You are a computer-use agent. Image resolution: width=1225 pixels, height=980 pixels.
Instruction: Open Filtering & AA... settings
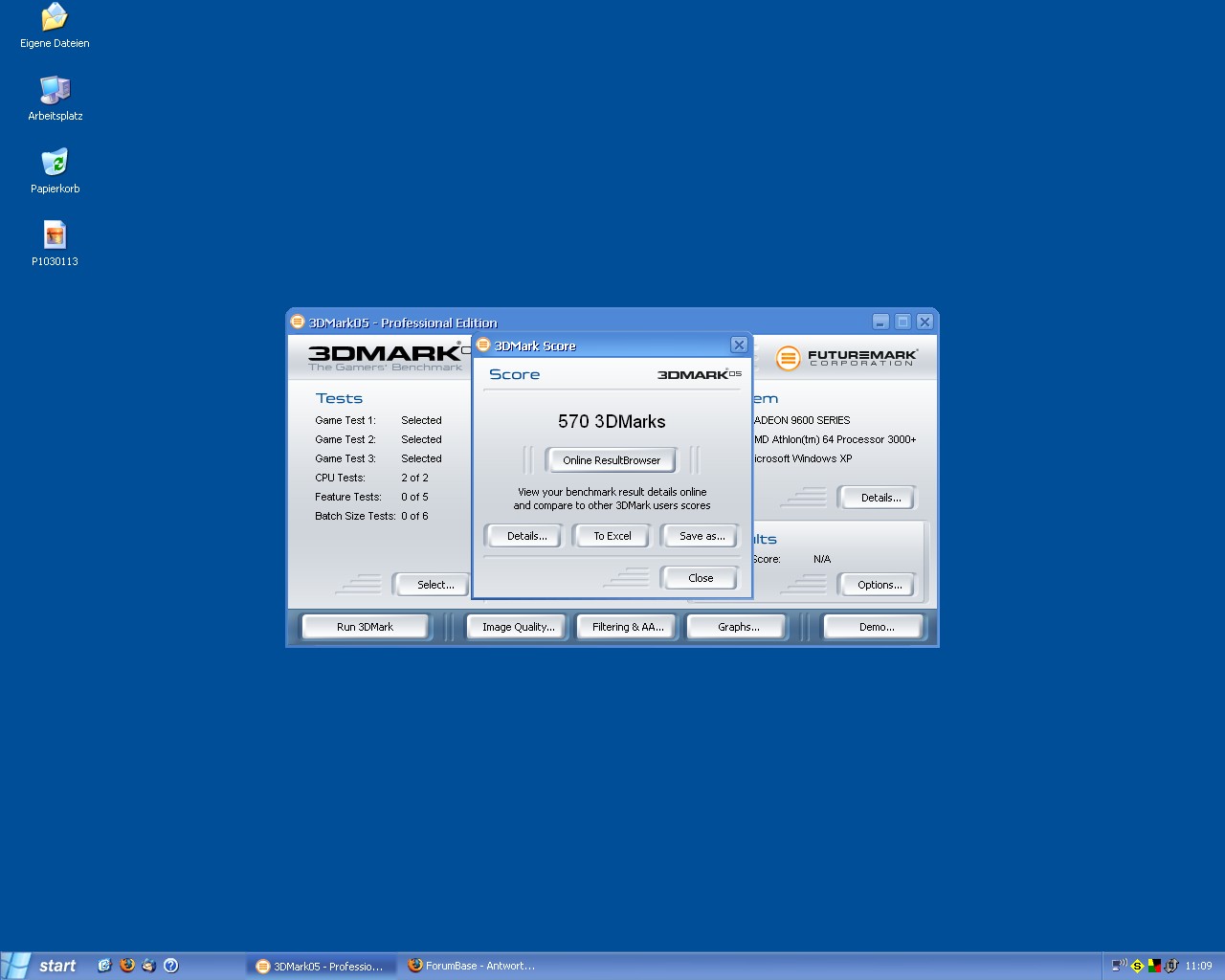coord(628,627)
